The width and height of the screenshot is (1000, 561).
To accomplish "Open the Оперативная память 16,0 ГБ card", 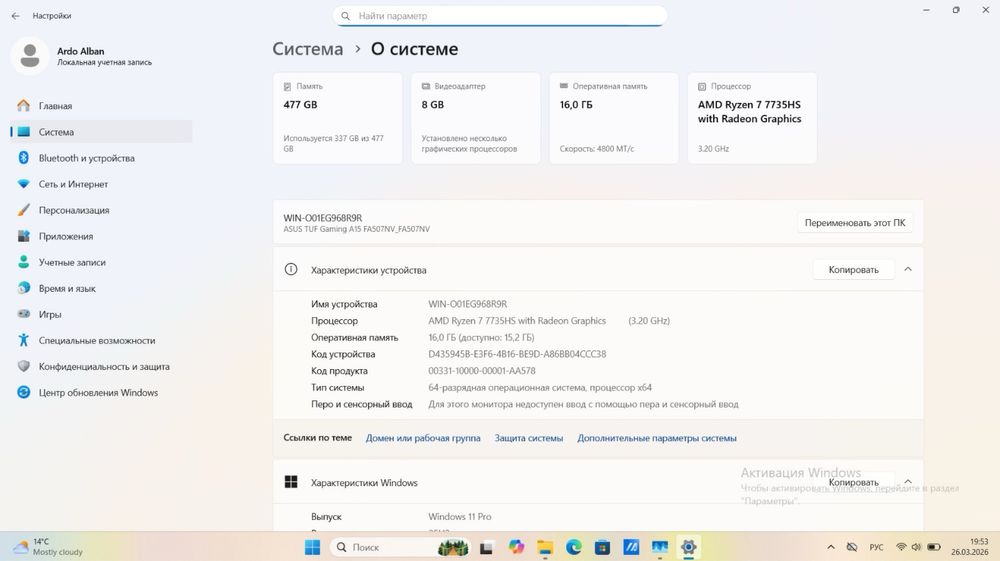I will click(614, 118).
